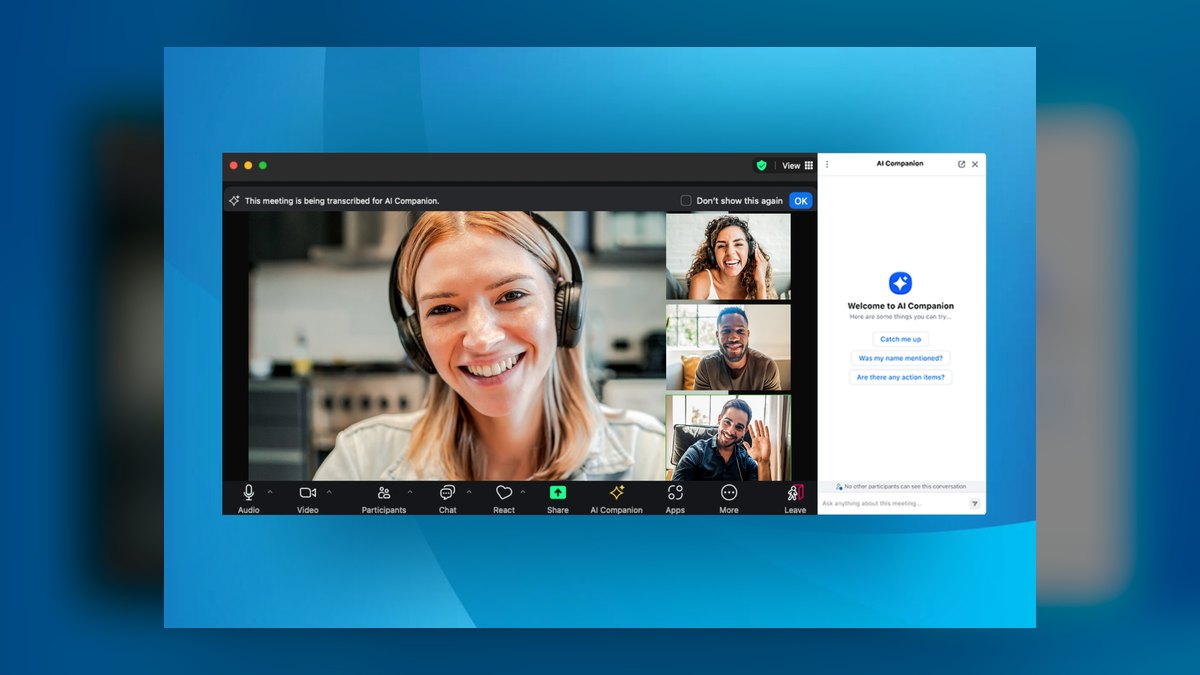The width and height of the screenshot is (1200, 675).
Task: Click "Was my name mentioned?" suggestion
Action: click(901, 358)
